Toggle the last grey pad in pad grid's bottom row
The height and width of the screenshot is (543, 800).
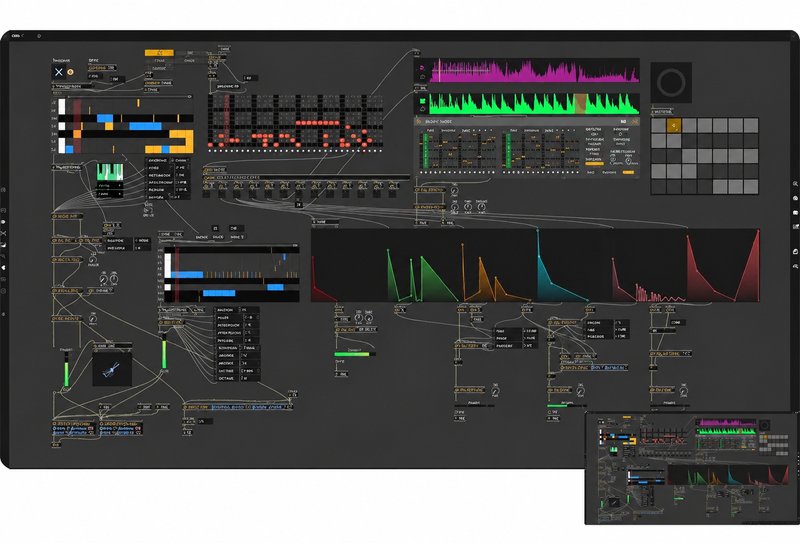pos(750,186)
